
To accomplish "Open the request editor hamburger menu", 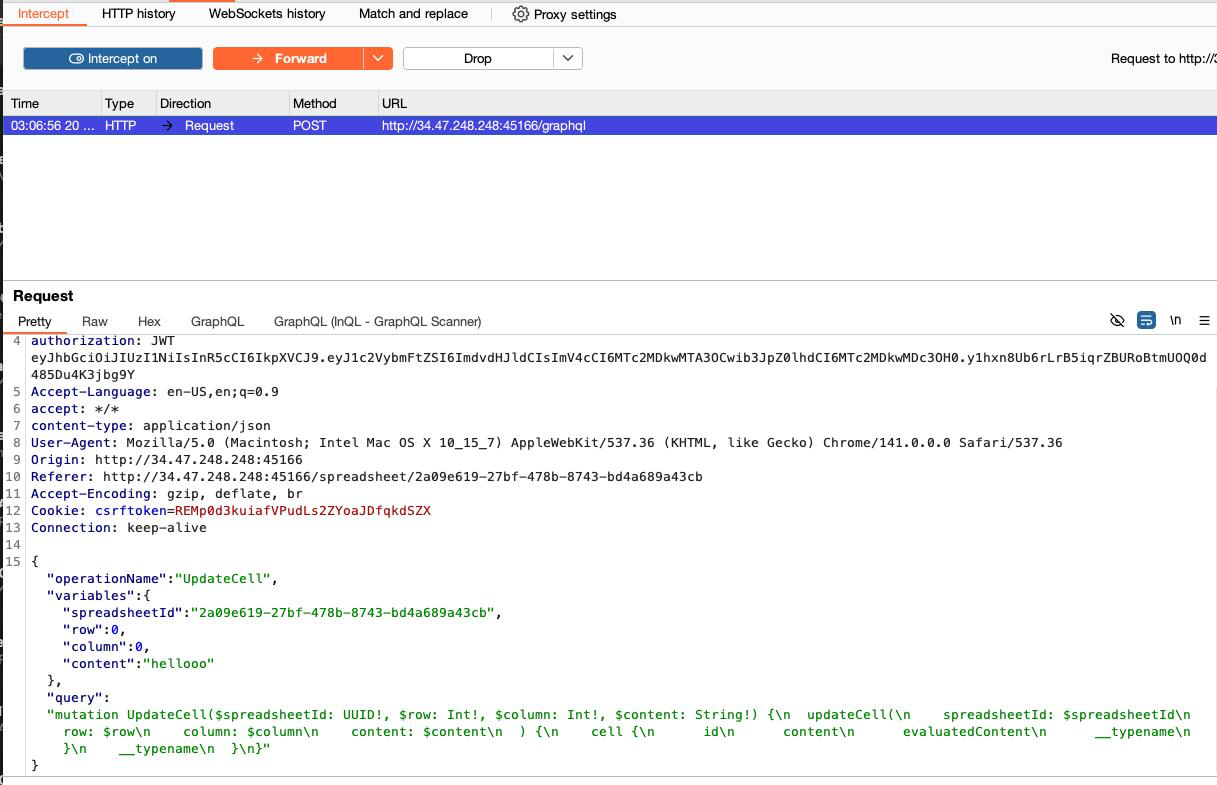I will (x=1204, y=320).
